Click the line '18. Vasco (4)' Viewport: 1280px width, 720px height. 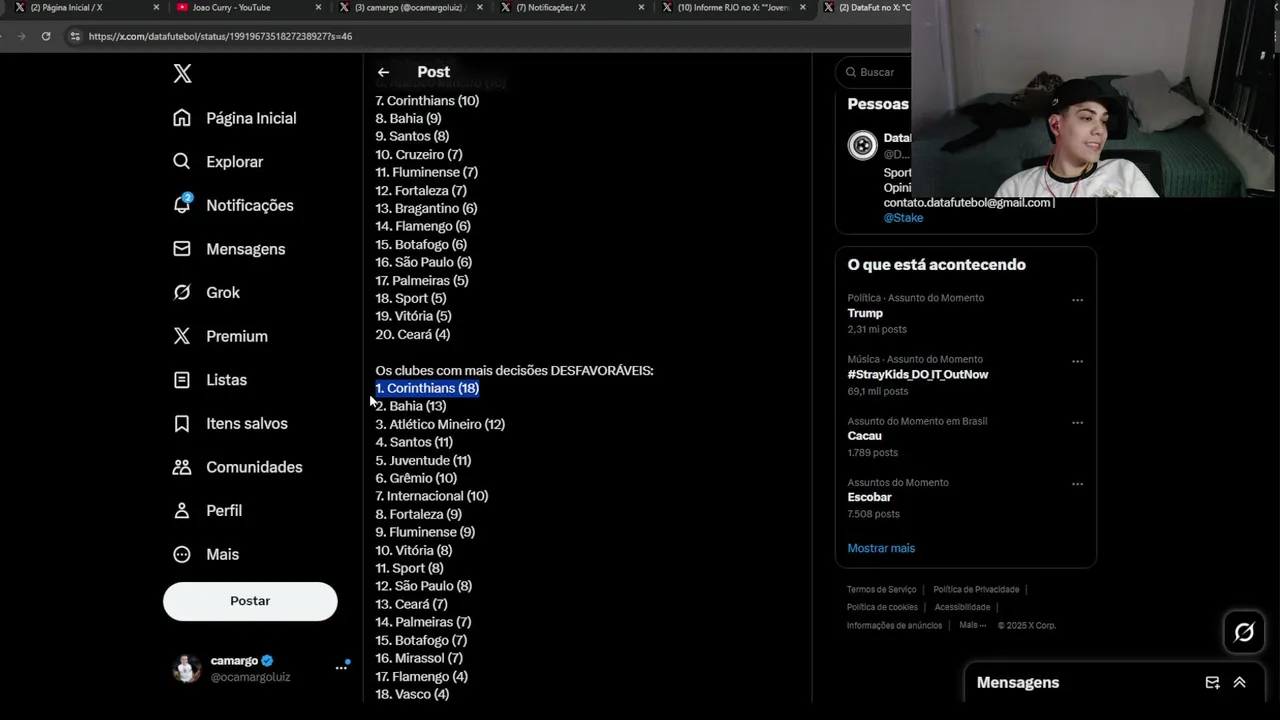412,694
